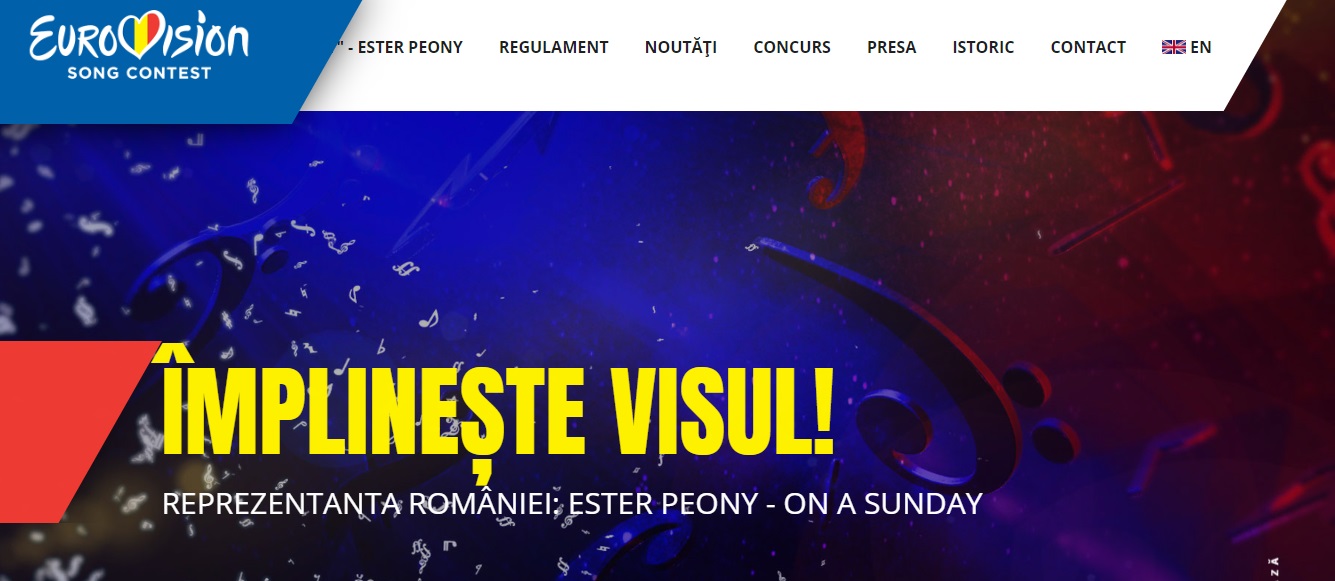
Task: Click the Eurovision Song Contest logo
Action: [x=139, y=46]
